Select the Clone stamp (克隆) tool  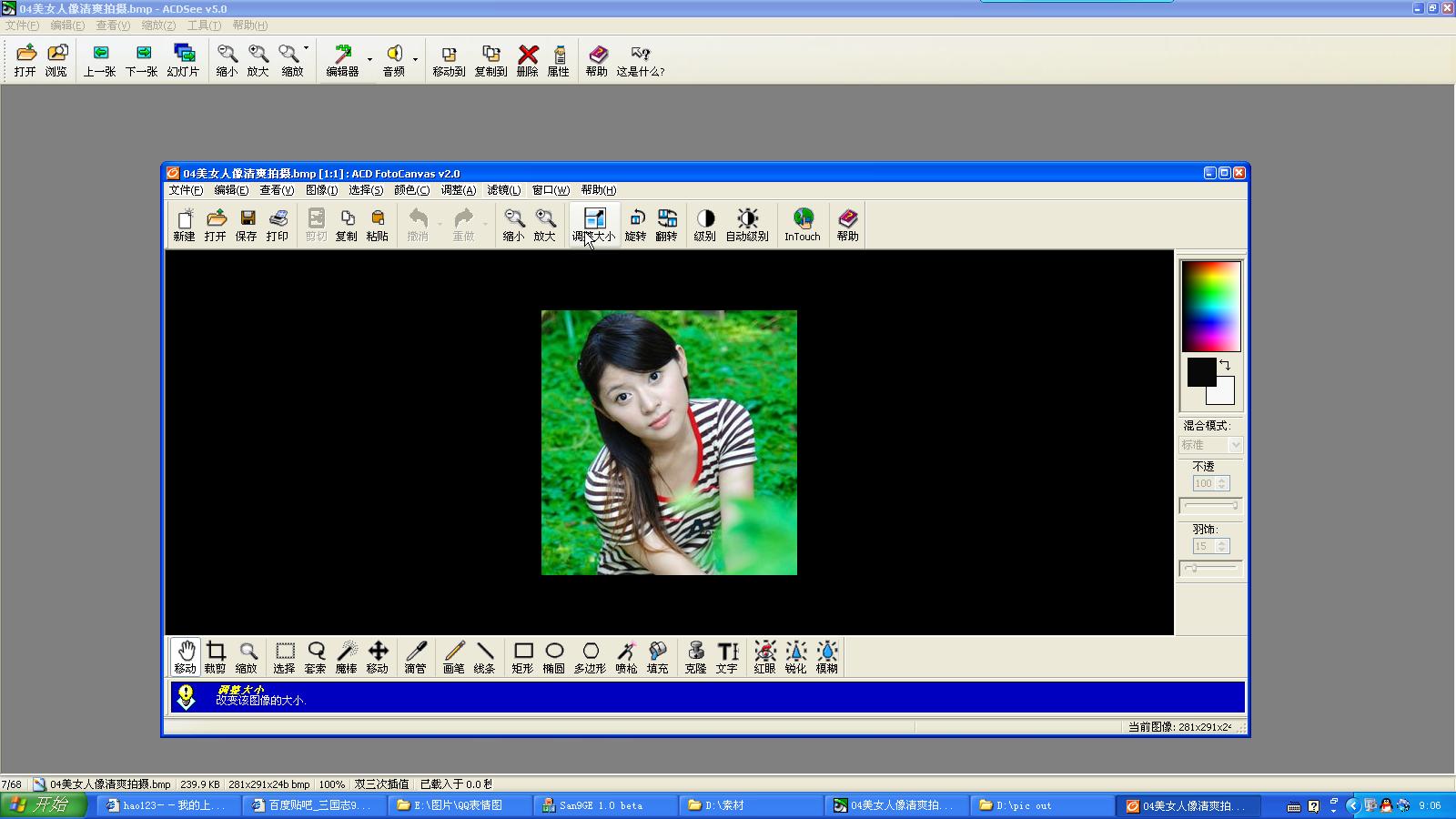pyautogui.click(x=695, y=656)
